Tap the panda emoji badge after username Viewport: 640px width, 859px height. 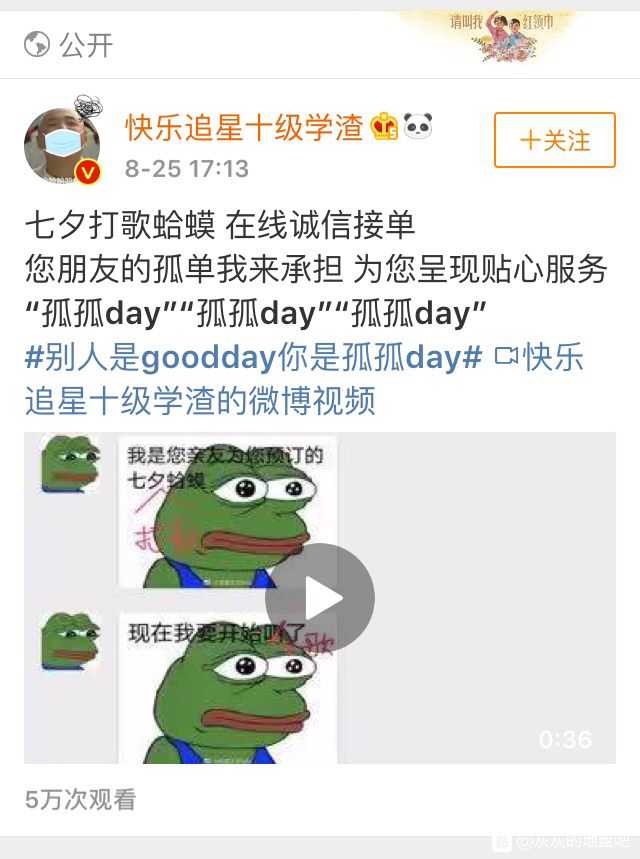point(418,126)
